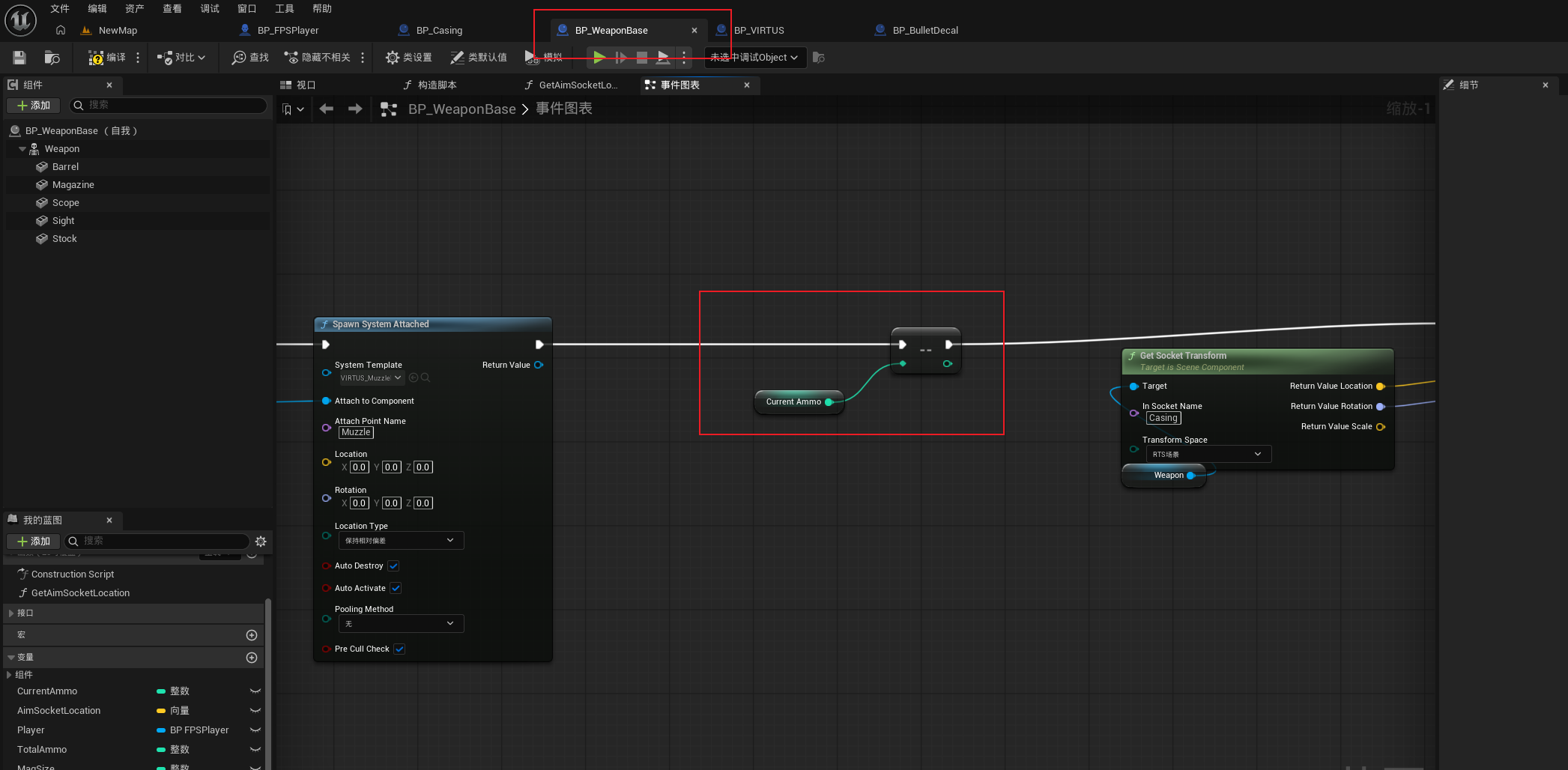Navigate forward in graph history

355,109
